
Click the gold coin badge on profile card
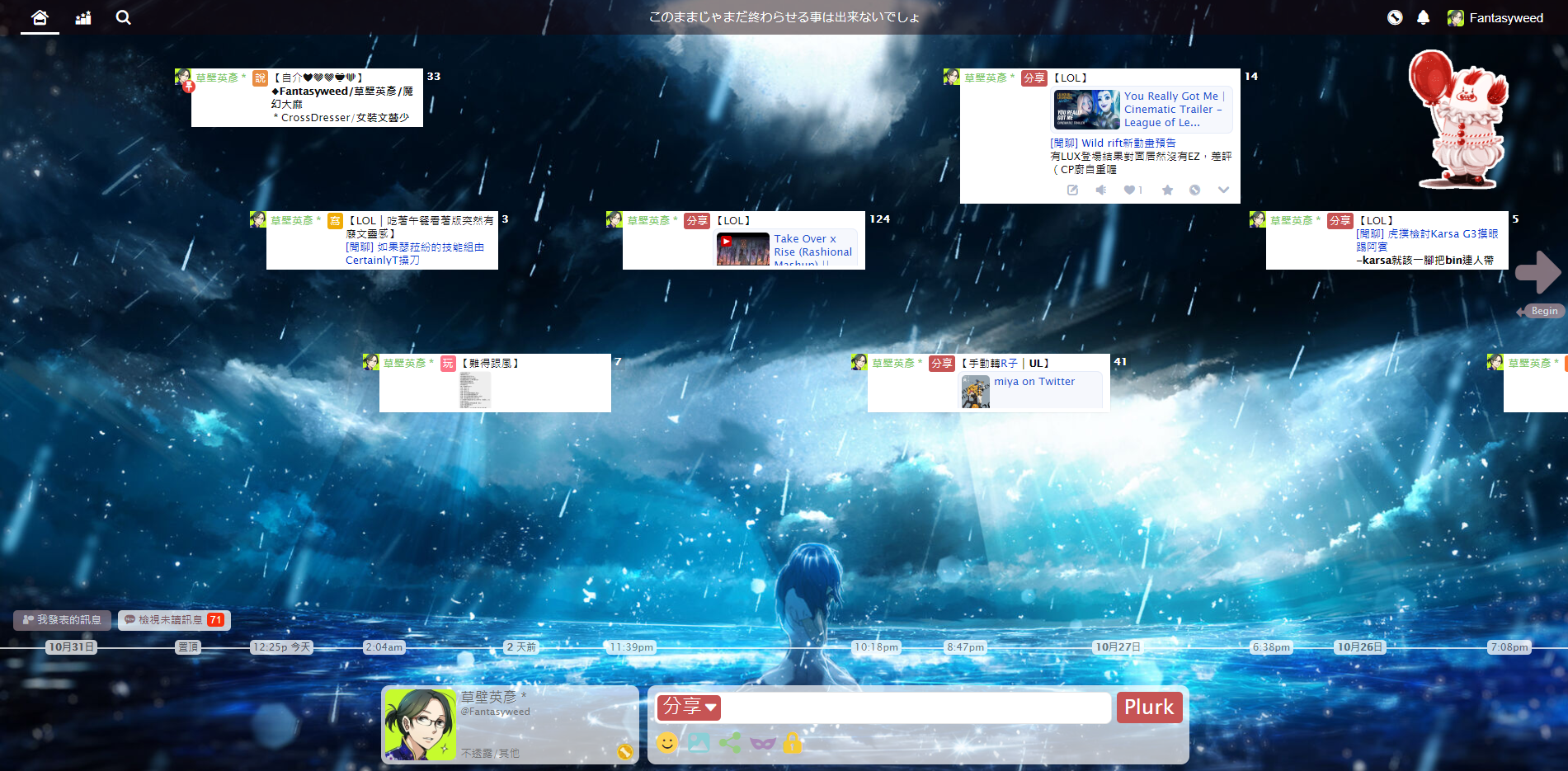tap(624, 751)
